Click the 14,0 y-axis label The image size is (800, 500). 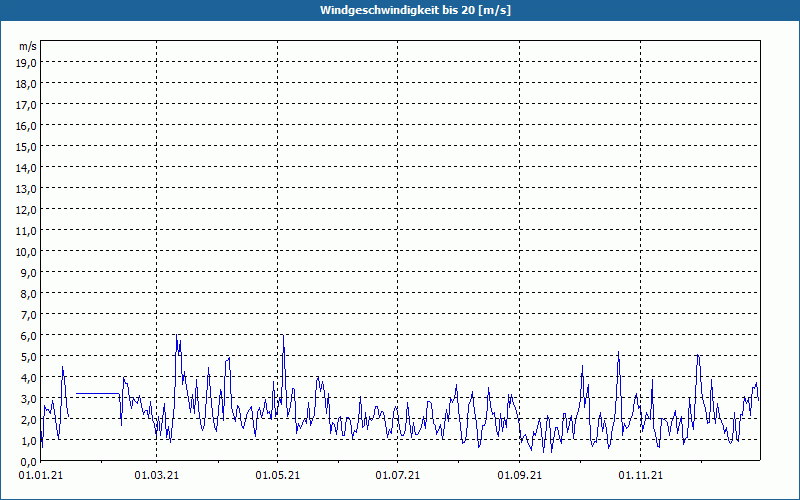pyautogui.click(x=26, y=168)
